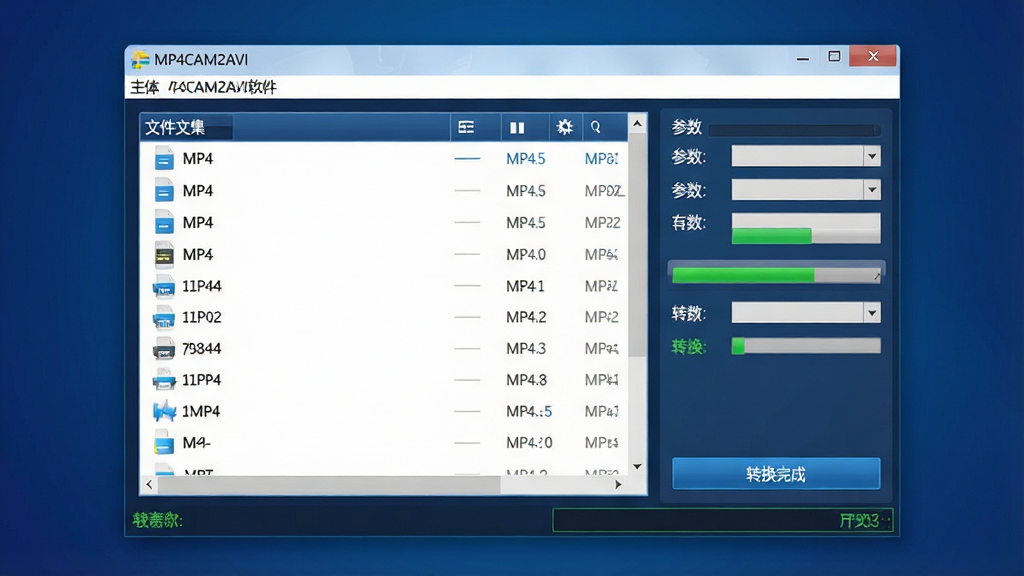Screen dimensions: 1024x576
Task: Click the file icon beside 11PP4
Action: point(164,380)
